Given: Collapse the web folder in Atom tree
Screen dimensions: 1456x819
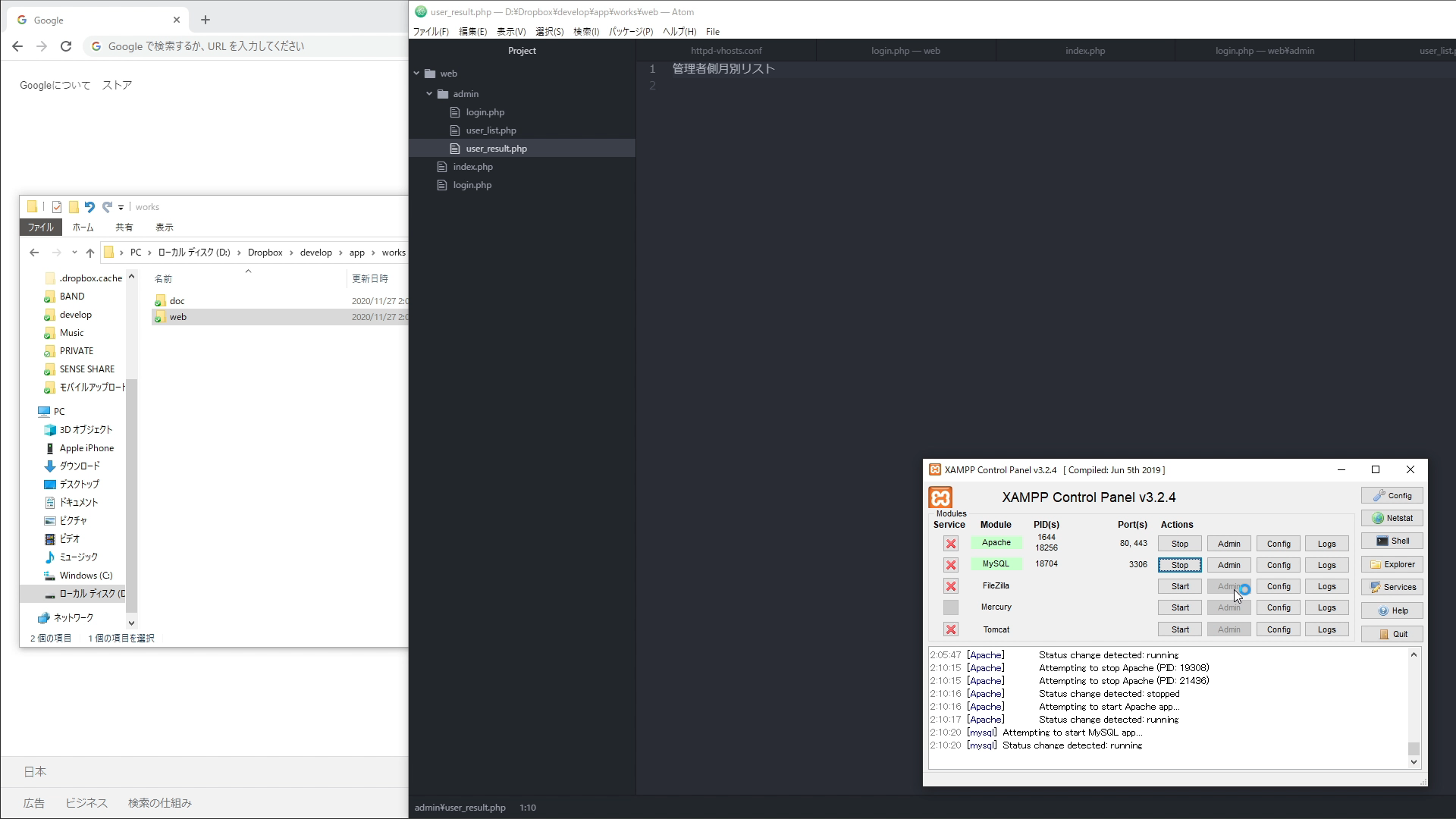Looking at the screenshot, I should 416,74.
